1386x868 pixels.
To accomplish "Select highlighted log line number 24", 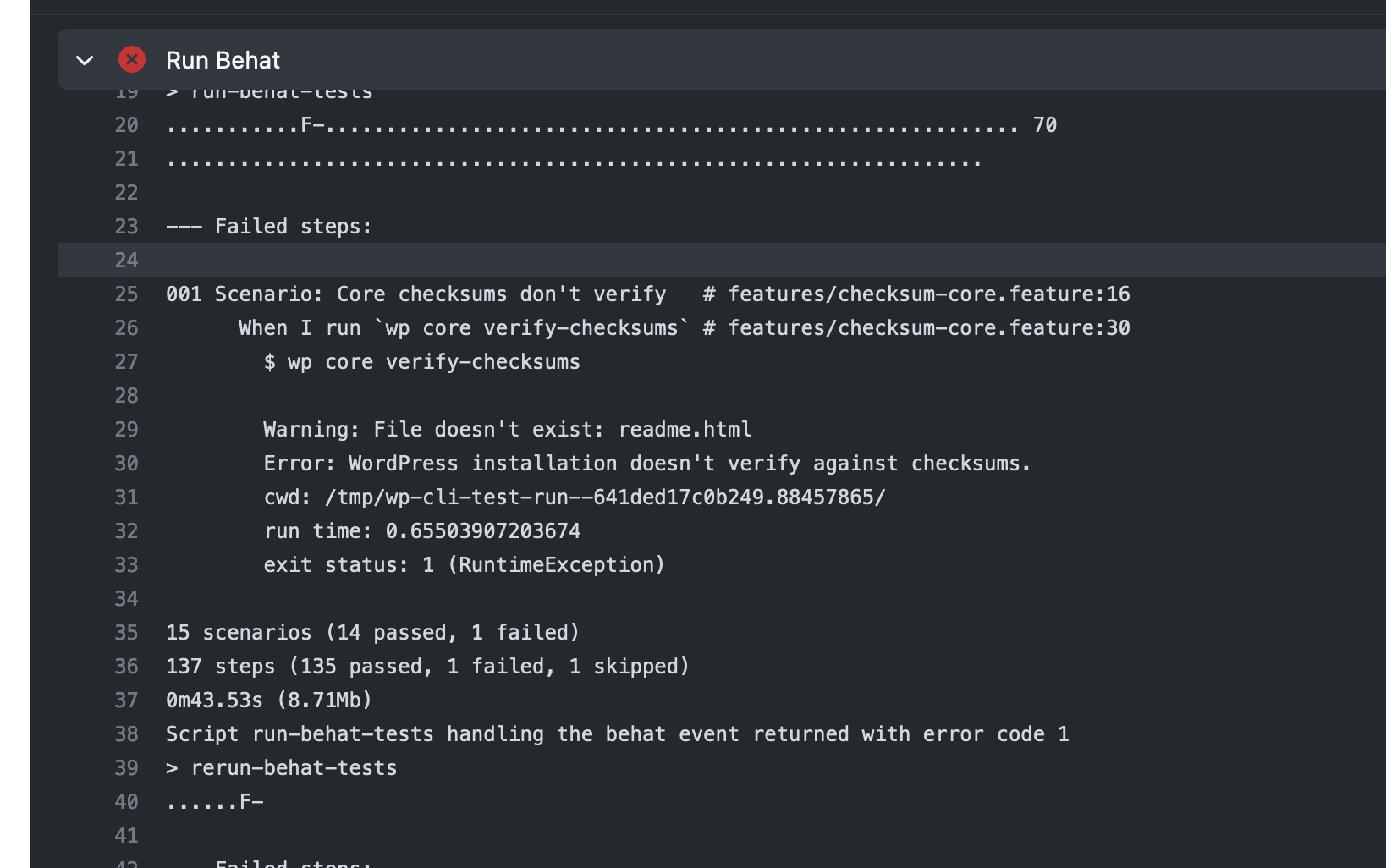I will coord(127,261).
